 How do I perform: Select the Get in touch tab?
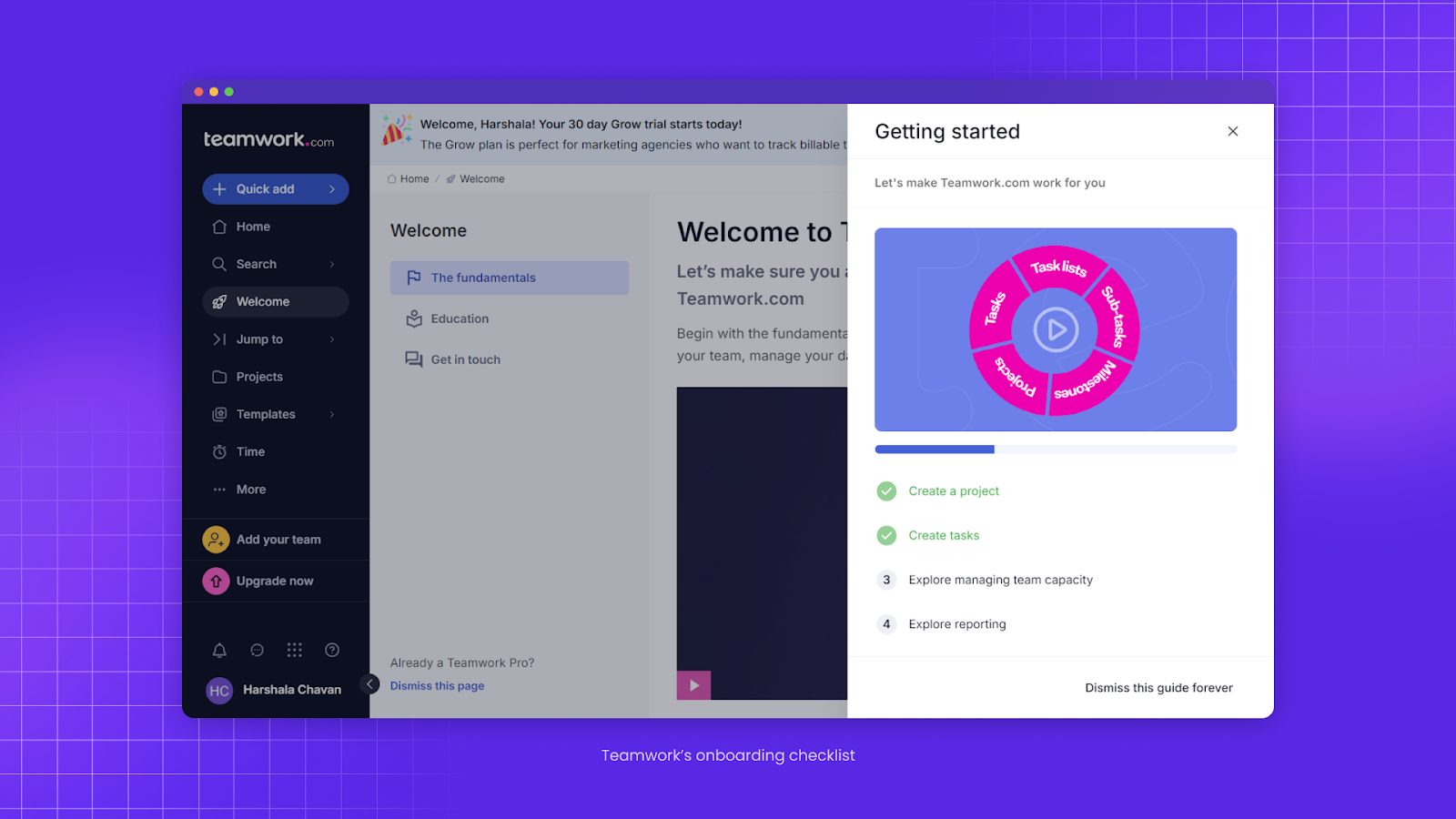point(510,359)
